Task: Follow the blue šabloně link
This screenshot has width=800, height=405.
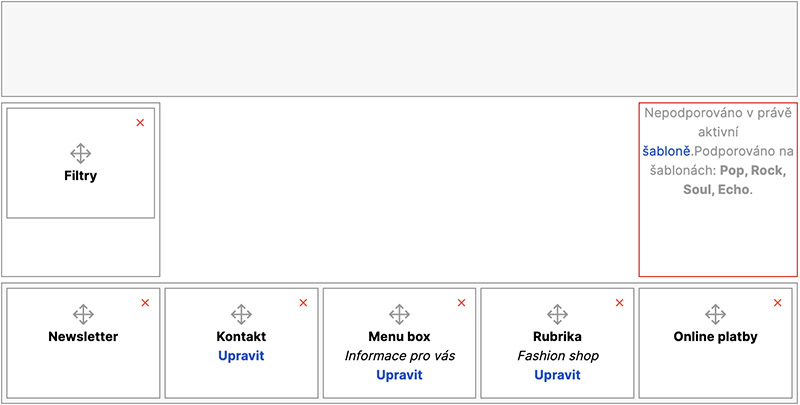Action: tap(666, 151)
